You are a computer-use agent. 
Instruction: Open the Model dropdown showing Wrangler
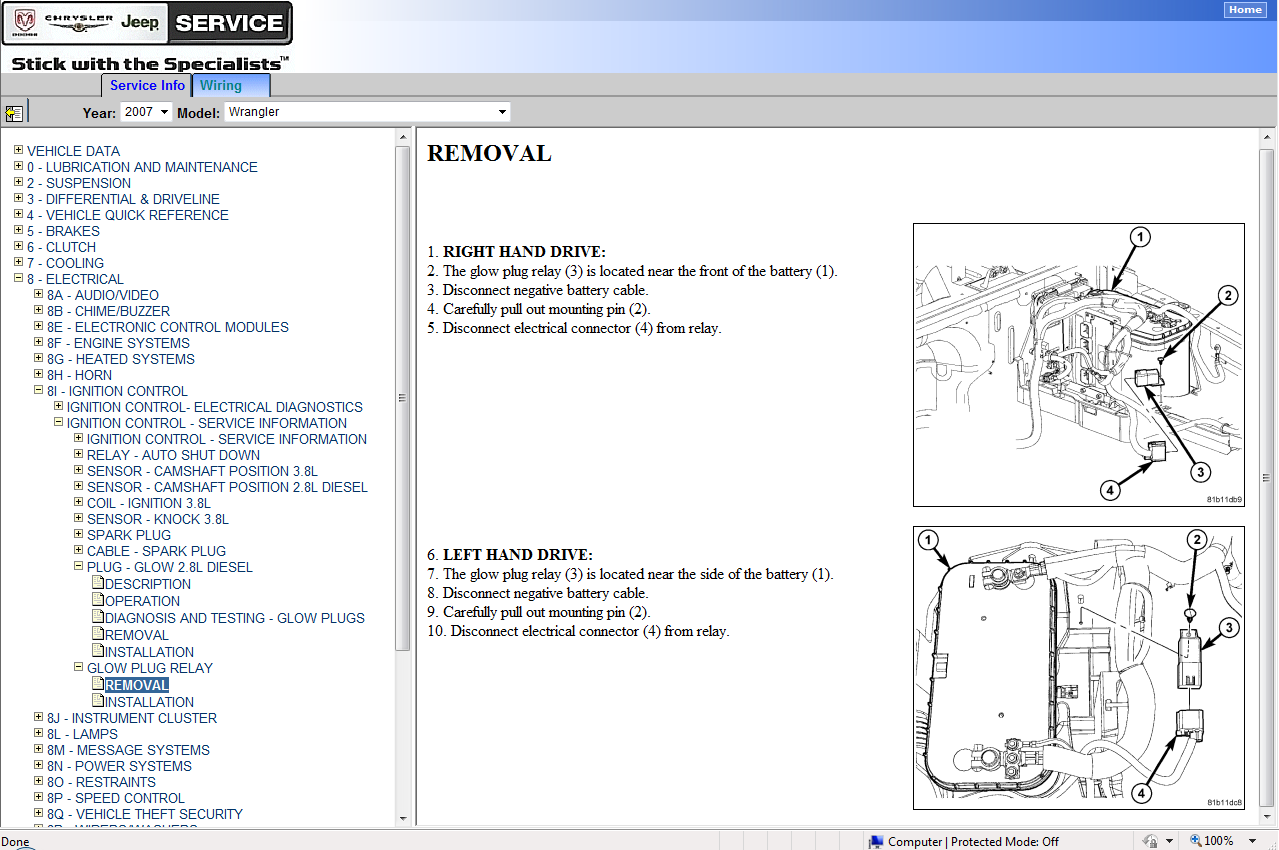pyautogui.click(x=367, y=112)
